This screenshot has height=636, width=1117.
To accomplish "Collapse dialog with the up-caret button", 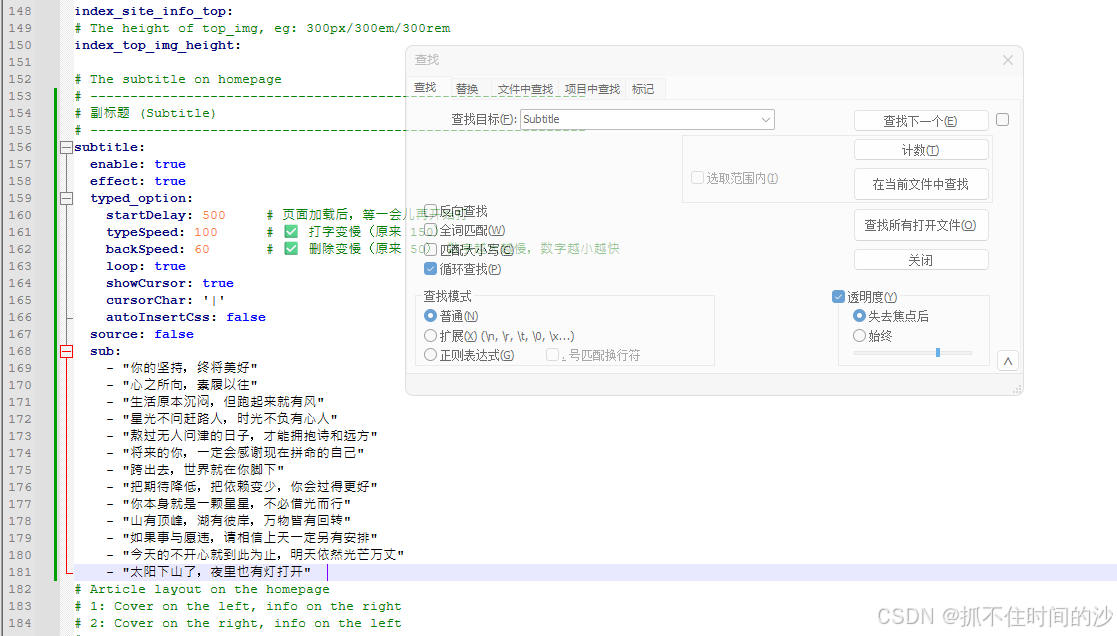I will pyautogui.click(x=1008, y=362).
